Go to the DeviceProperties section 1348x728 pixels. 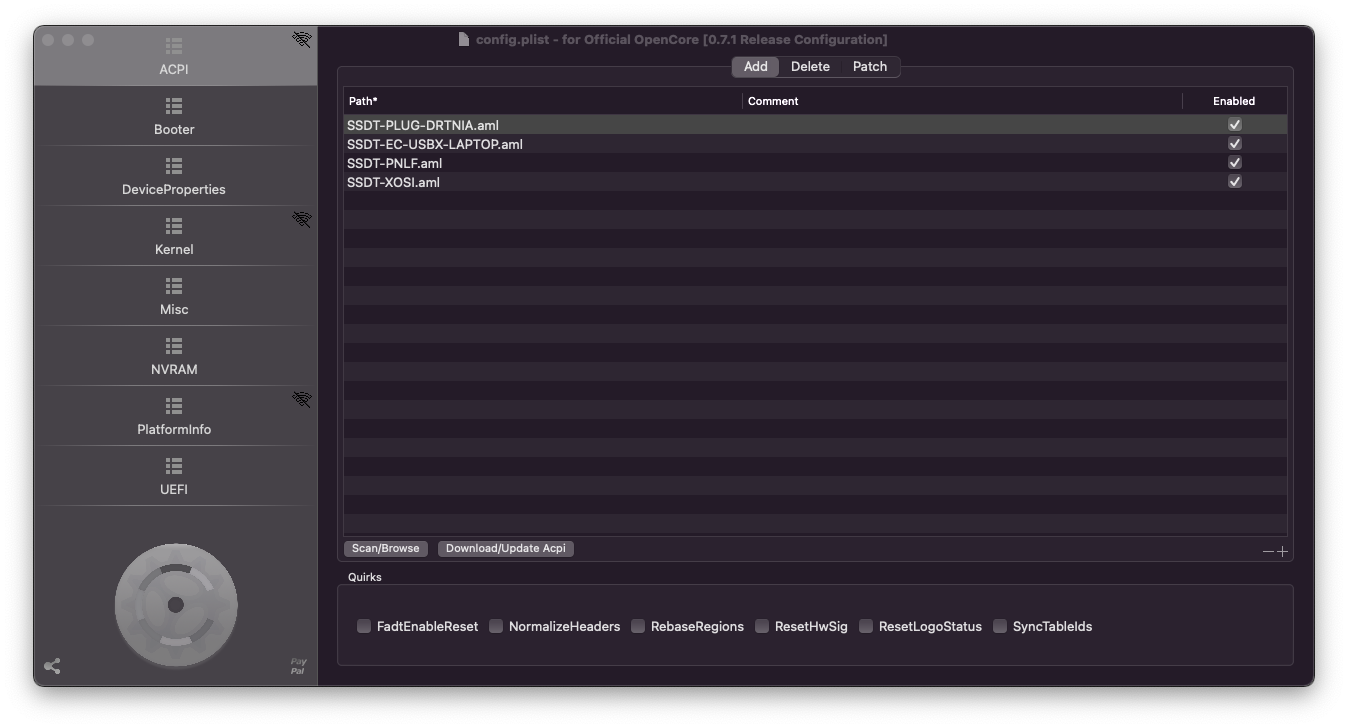coord(174,176)
